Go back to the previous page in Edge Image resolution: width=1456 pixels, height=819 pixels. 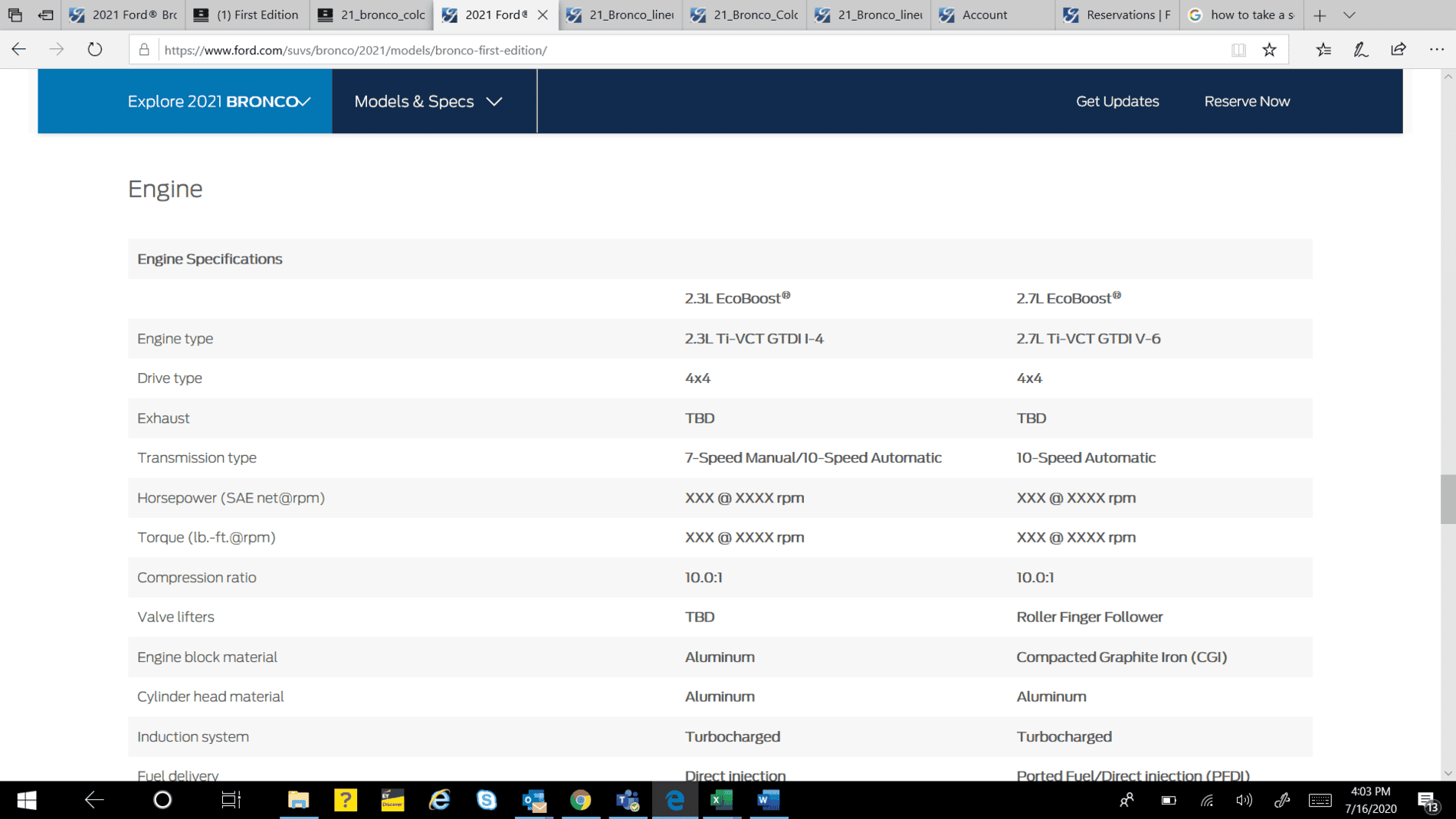pos(19,50)
